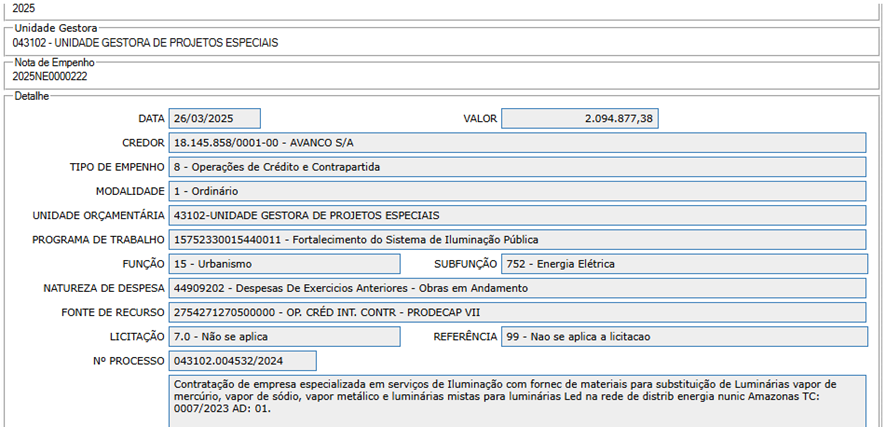Select the Nº PROCESSO field 043102.004532/2024
Image resolution: width=886 pixels, height=427 pixels.
click(x=242, y=361)
